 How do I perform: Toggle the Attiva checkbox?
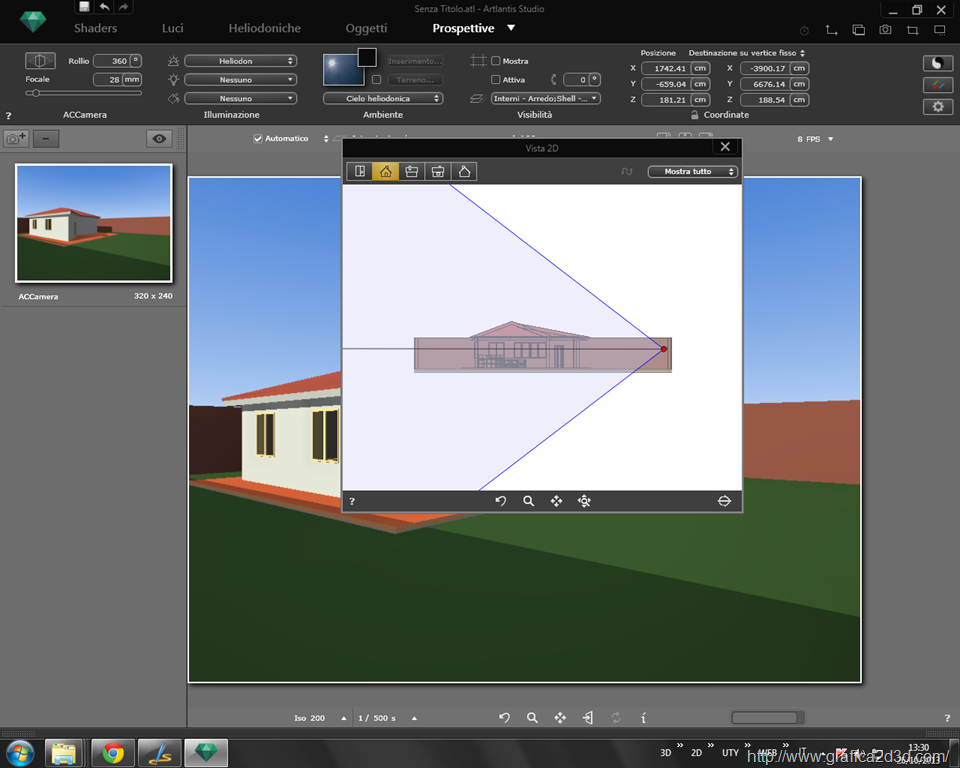coord(496,80)
